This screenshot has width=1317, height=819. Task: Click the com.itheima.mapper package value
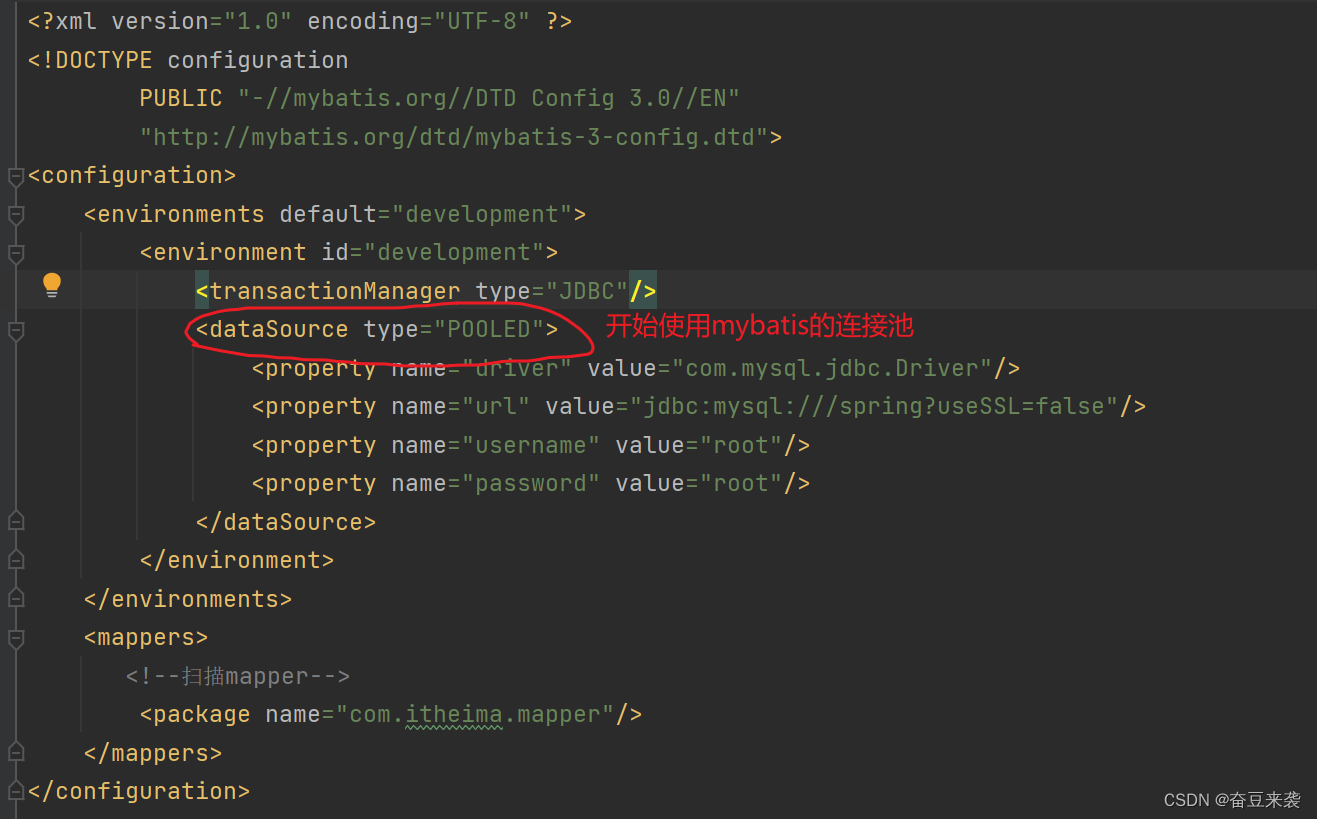point(474,714)
